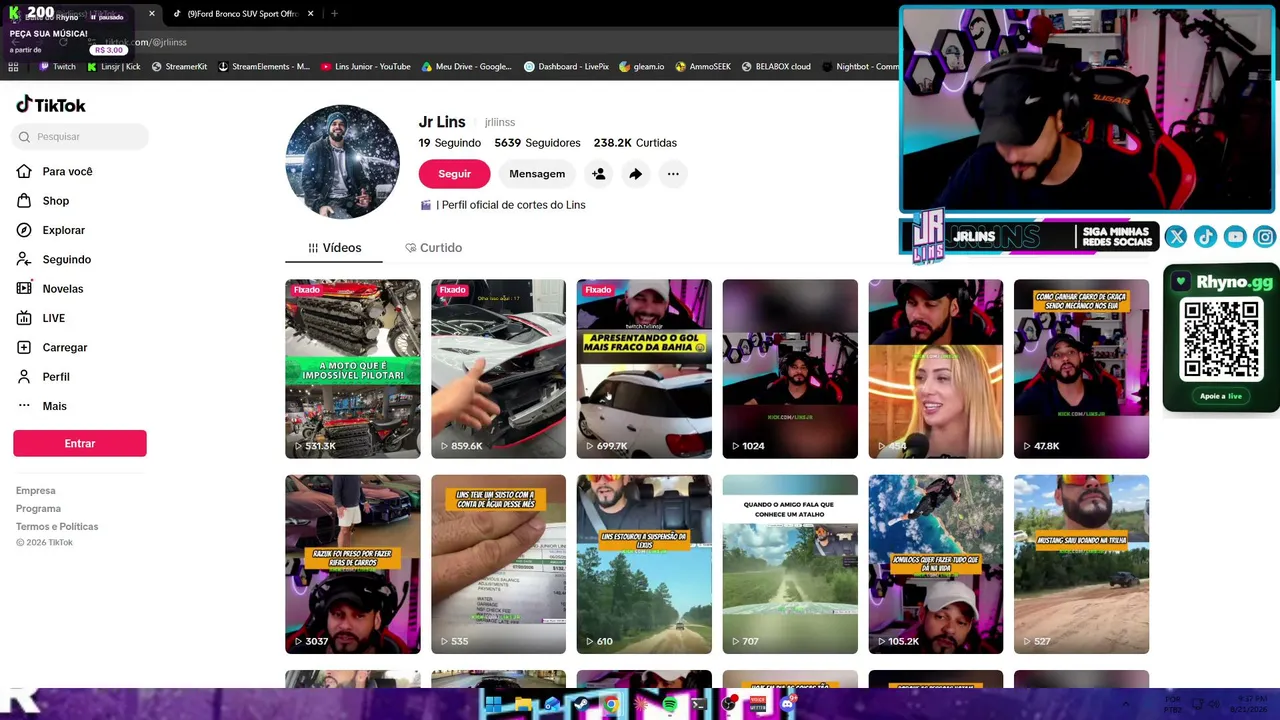The image size is (1280, 720).
Task: Click the share arrow icon on profile
Action: tap(636, 174)
